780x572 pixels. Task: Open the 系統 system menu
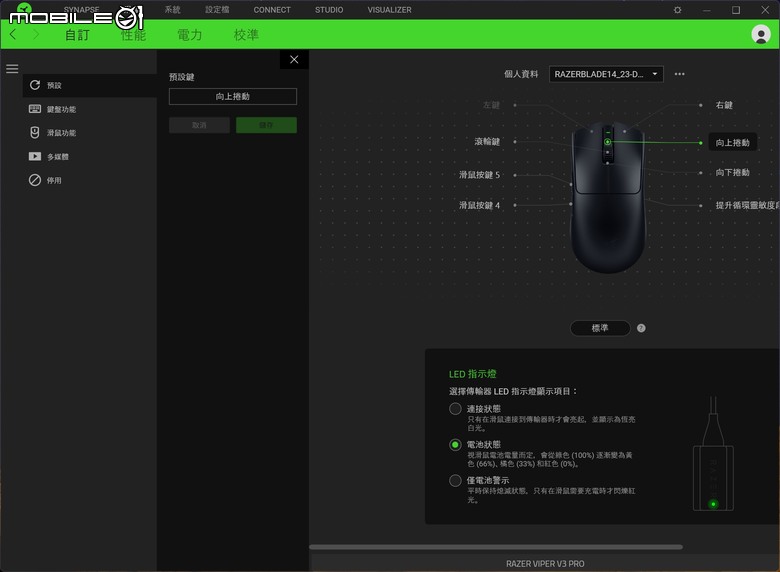point(173,10)
